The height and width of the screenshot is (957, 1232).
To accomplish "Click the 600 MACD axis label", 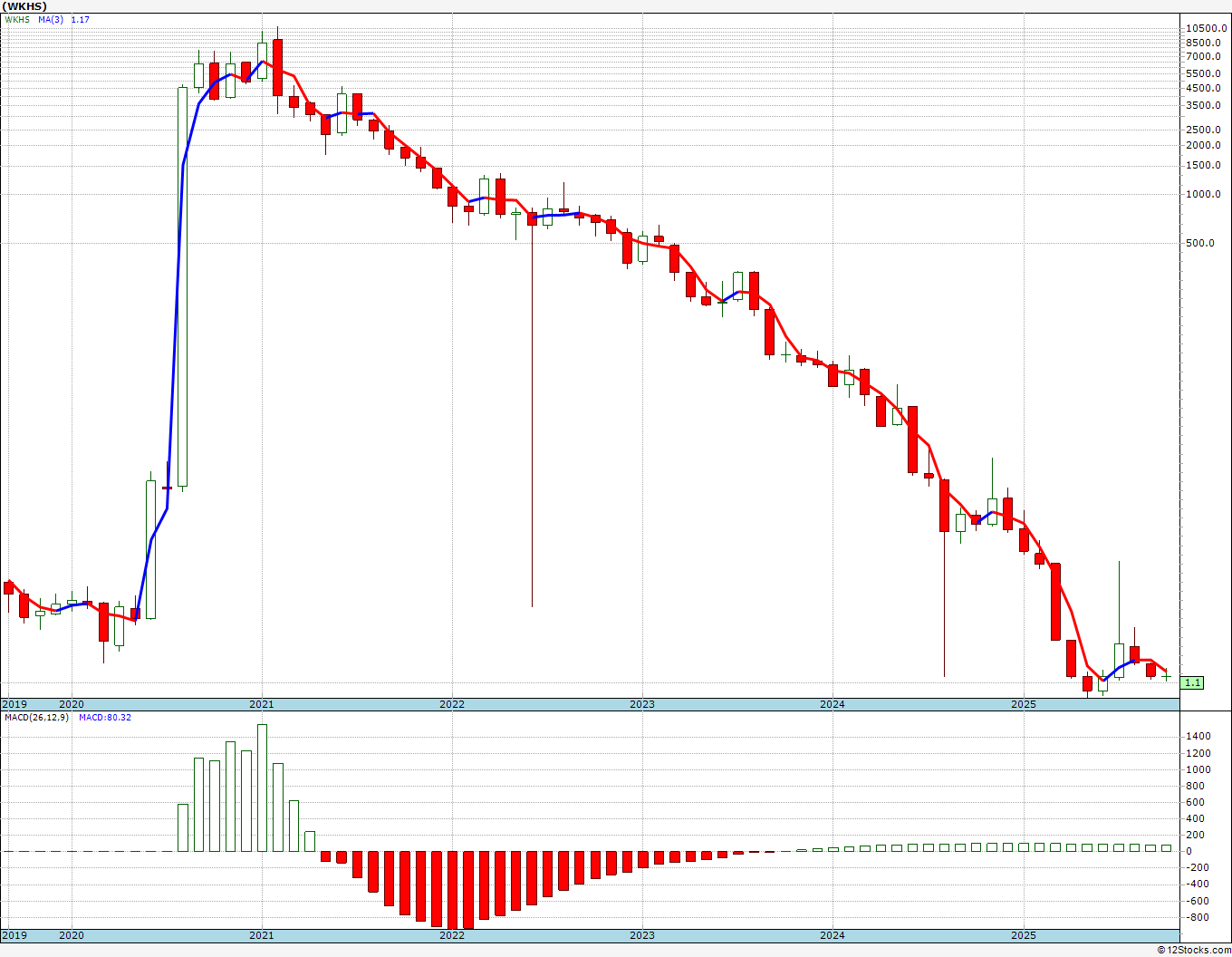I will click(x=1197, y=802).
